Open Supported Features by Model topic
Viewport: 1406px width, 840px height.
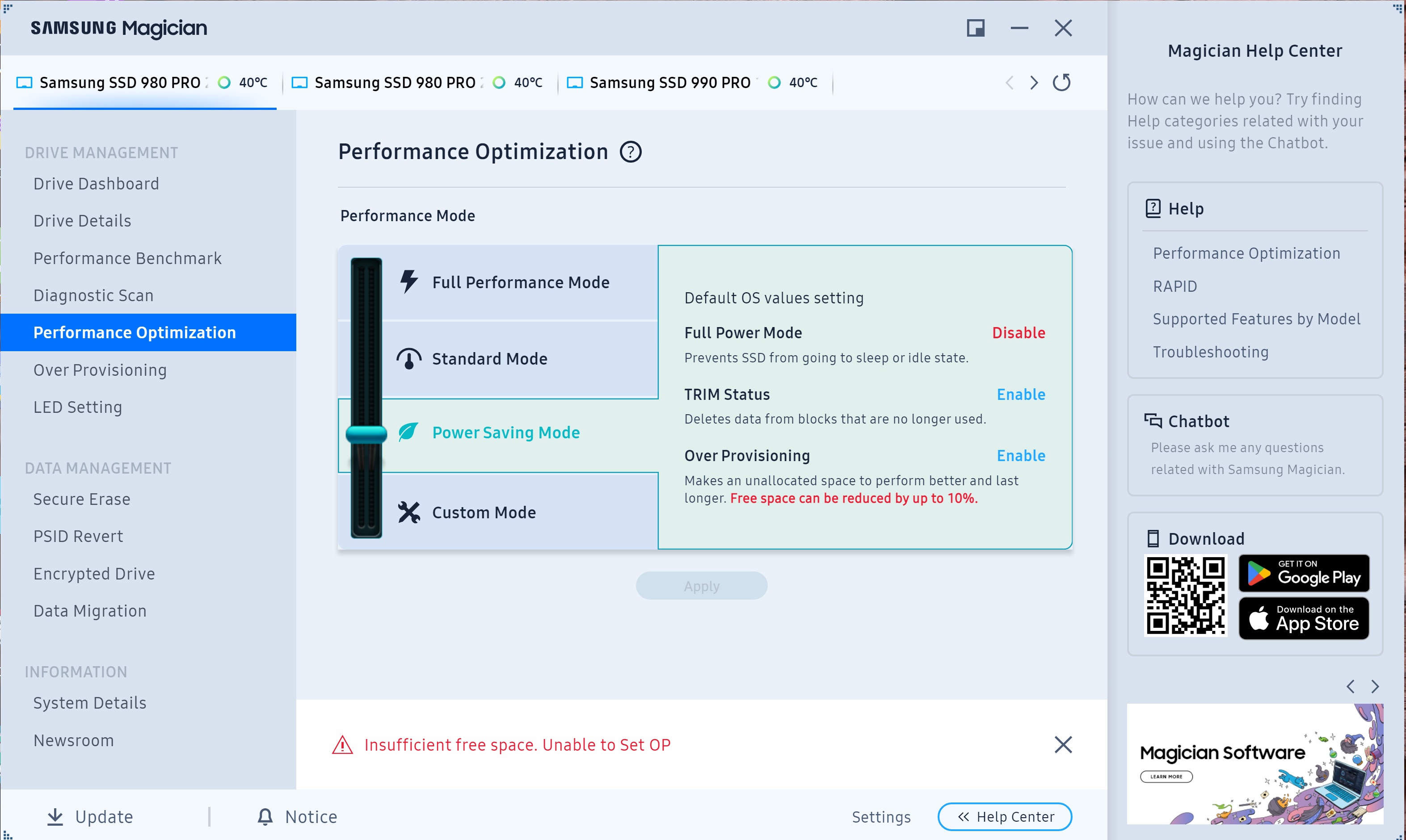click(1257, 319)
